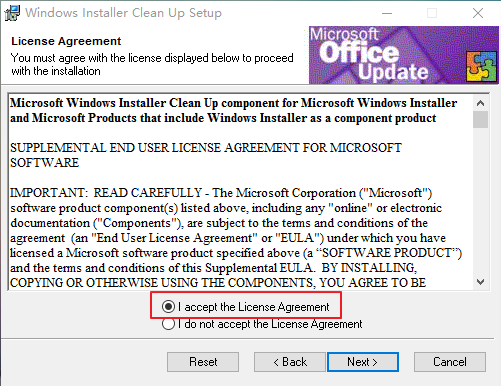Close the Windows Installer Clean Up Setup window

[478, 13]
